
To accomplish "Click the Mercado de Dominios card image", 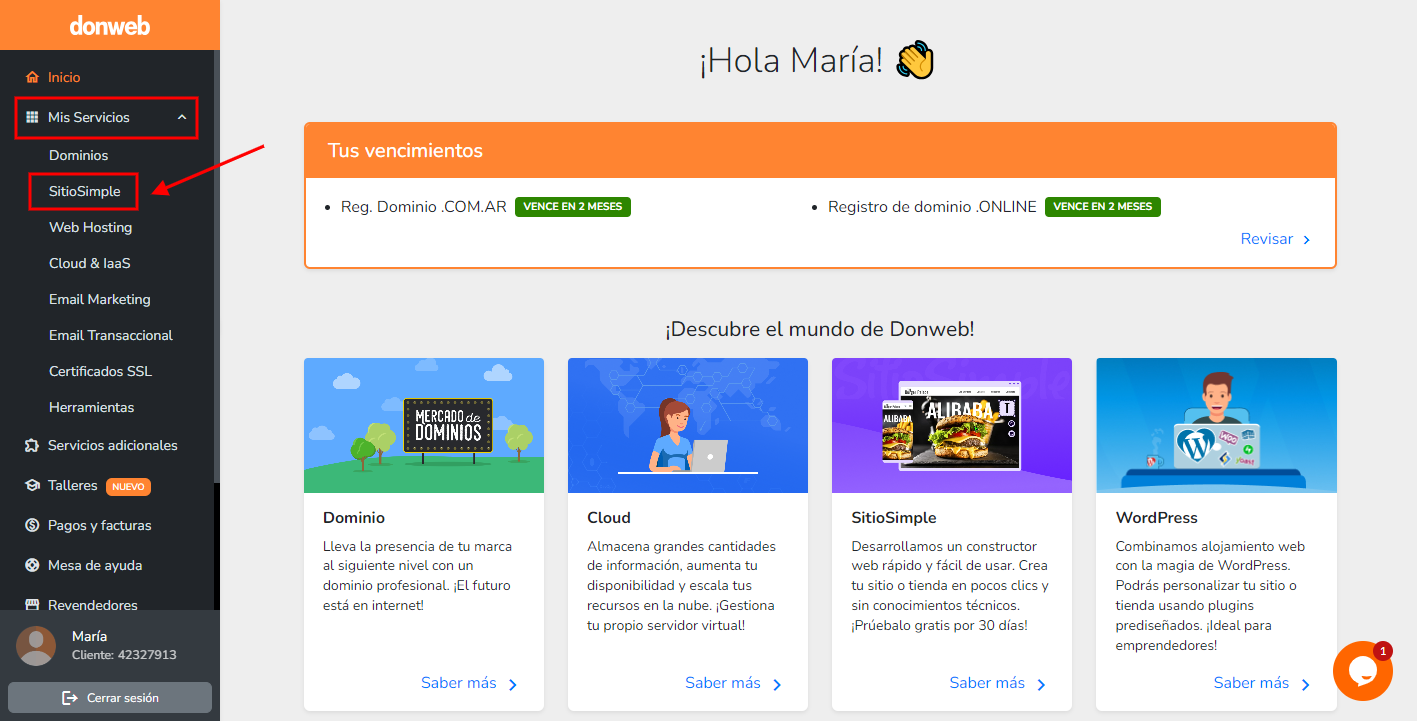I will point(424,426).
